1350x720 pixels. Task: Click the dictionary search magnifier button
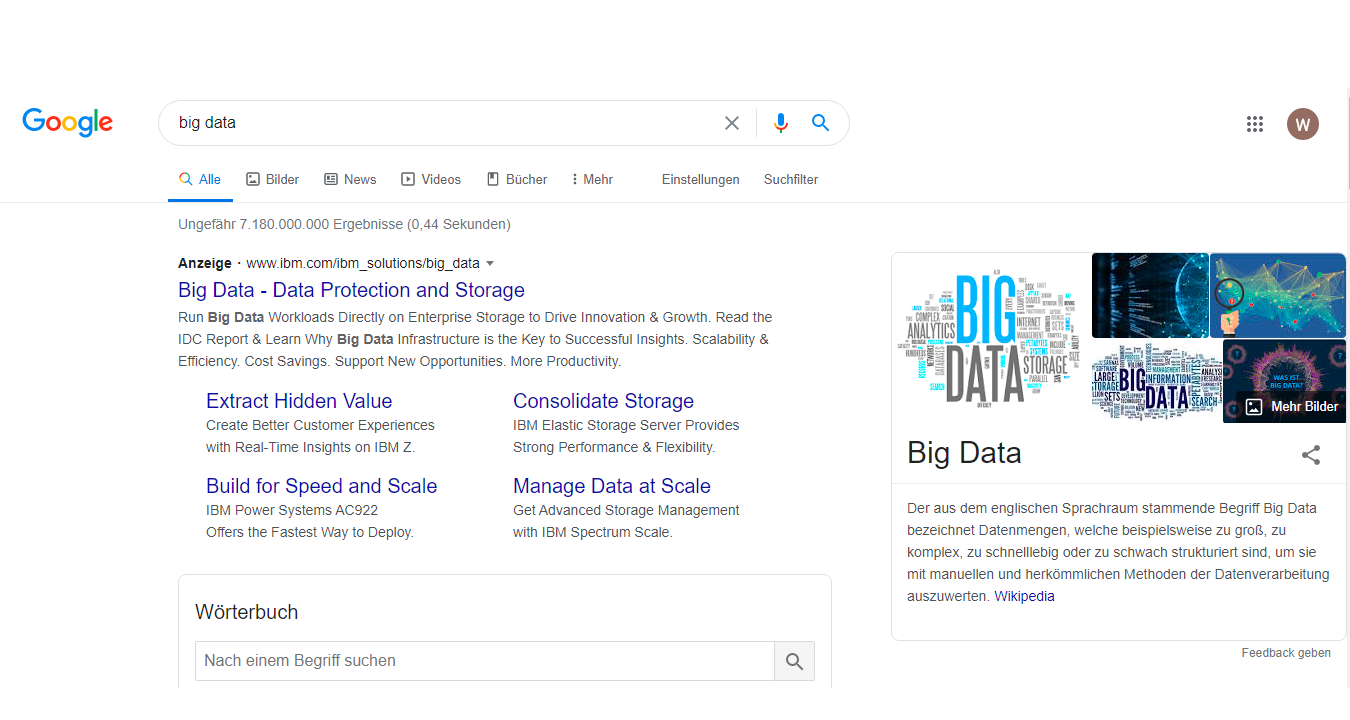pyautogui.click(x=795, y=661)
